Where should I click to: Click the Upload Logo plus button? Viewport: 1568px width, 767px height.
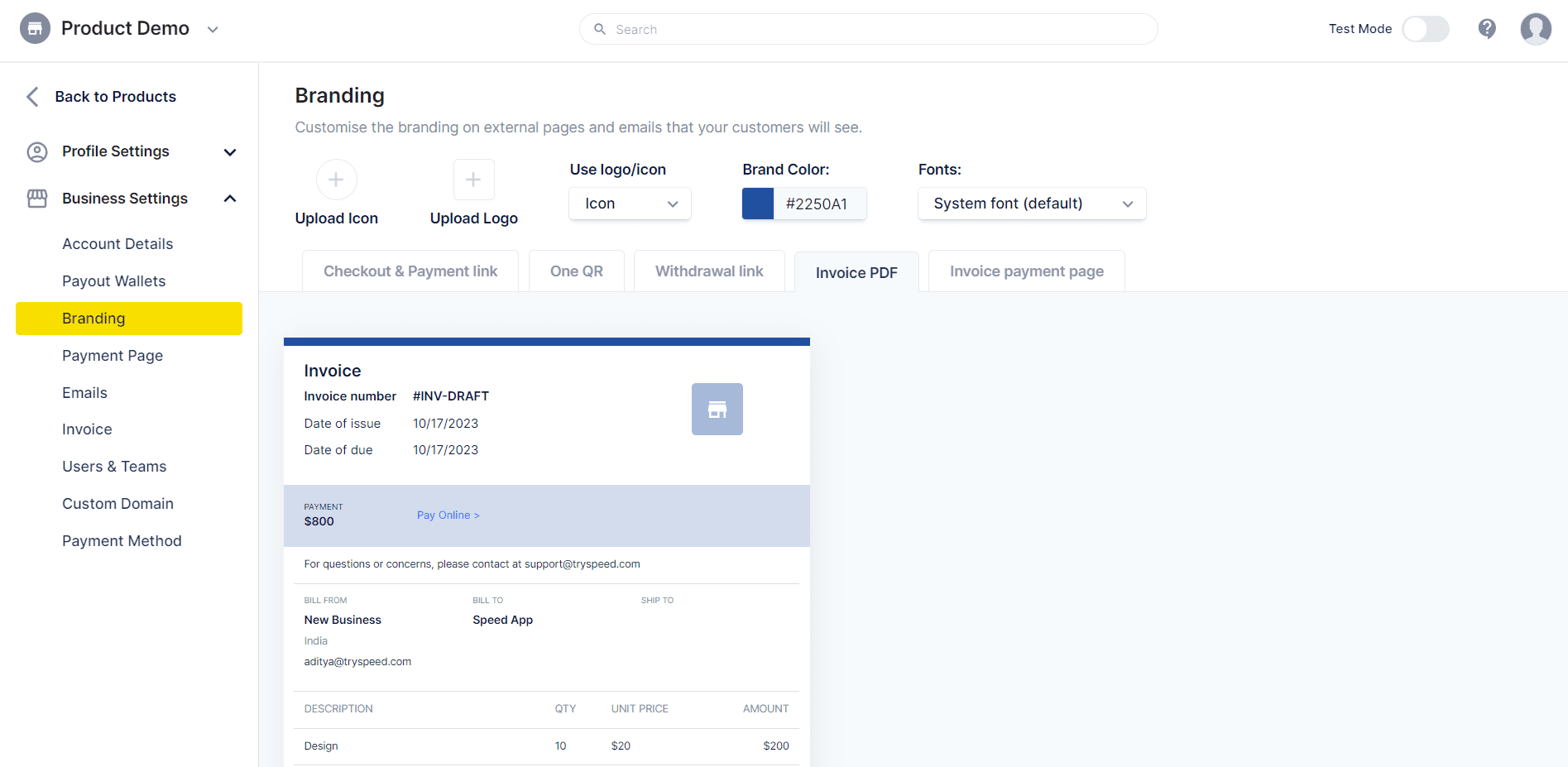tap(473, 180)
